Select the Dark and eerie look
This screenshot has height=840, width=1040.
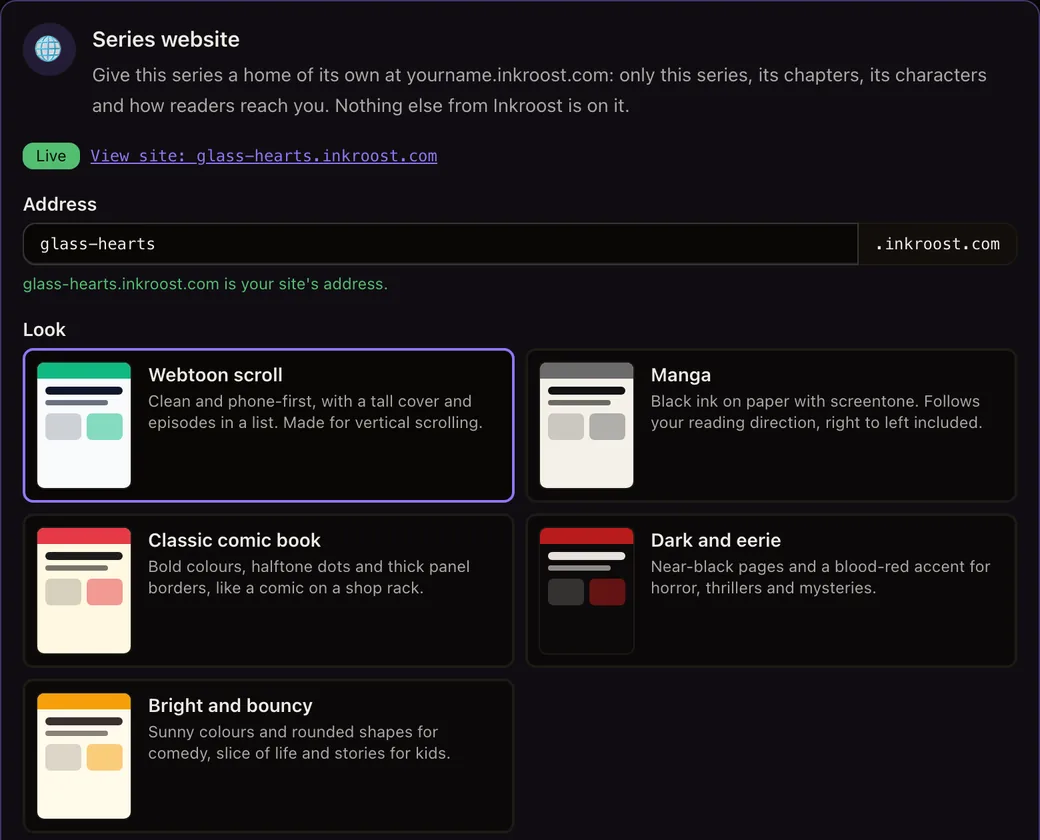tap(771, 591)
